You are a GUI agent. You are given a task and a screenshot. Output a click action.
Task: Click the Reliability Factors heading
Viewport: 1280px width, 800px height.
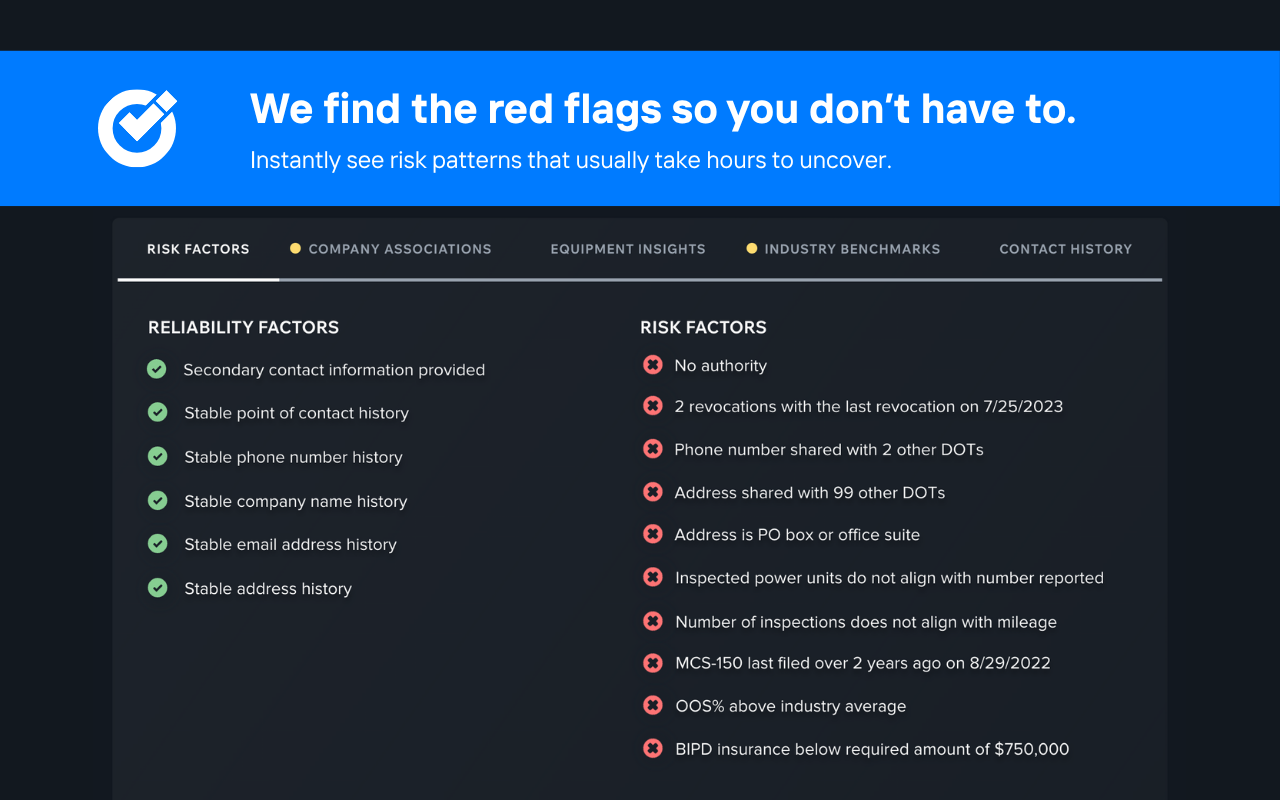click(244, 327)
